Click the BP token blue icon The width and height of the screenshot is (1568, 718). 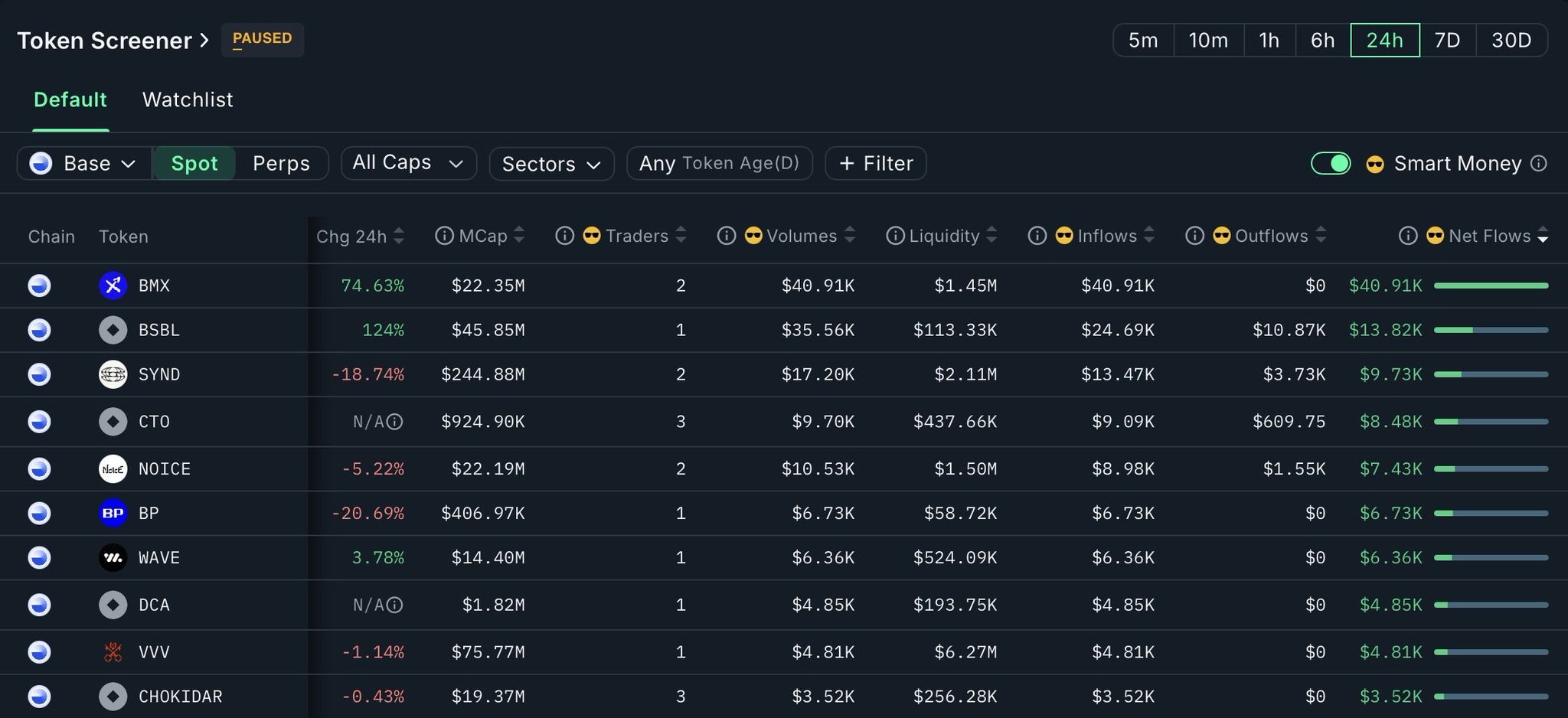pyautogui.click(x=113, y=513)
